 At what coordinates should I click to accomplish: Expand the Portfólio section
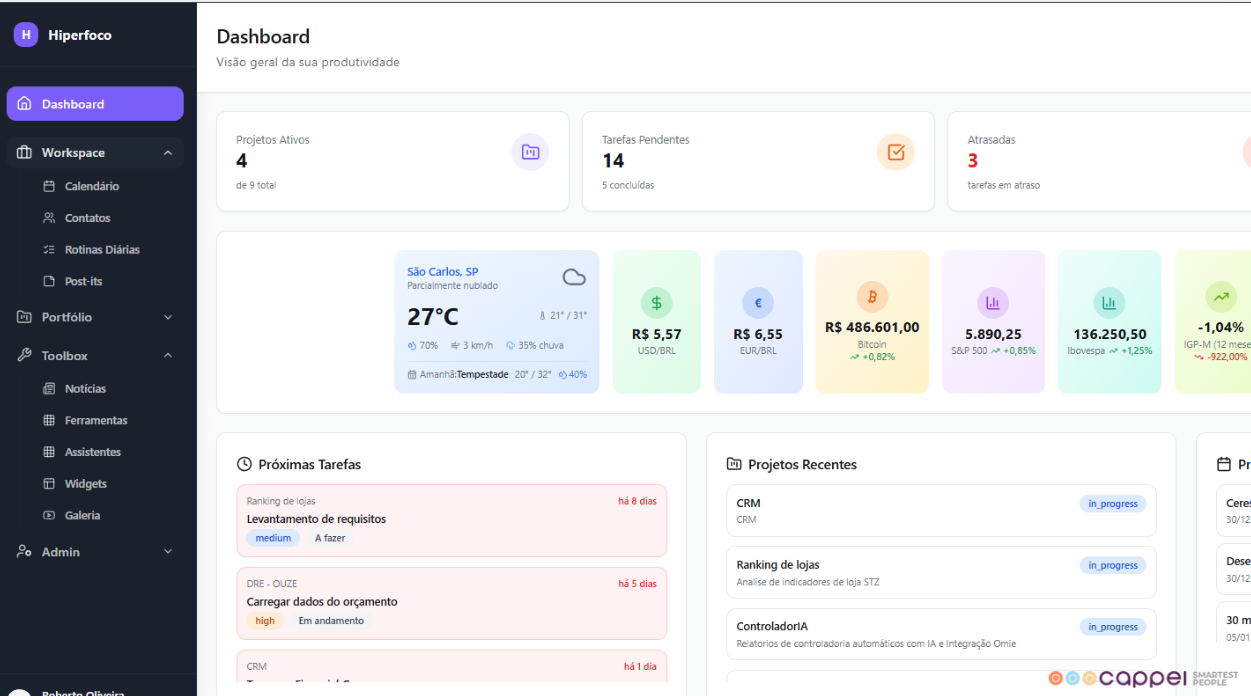click(x=167, y=317)
